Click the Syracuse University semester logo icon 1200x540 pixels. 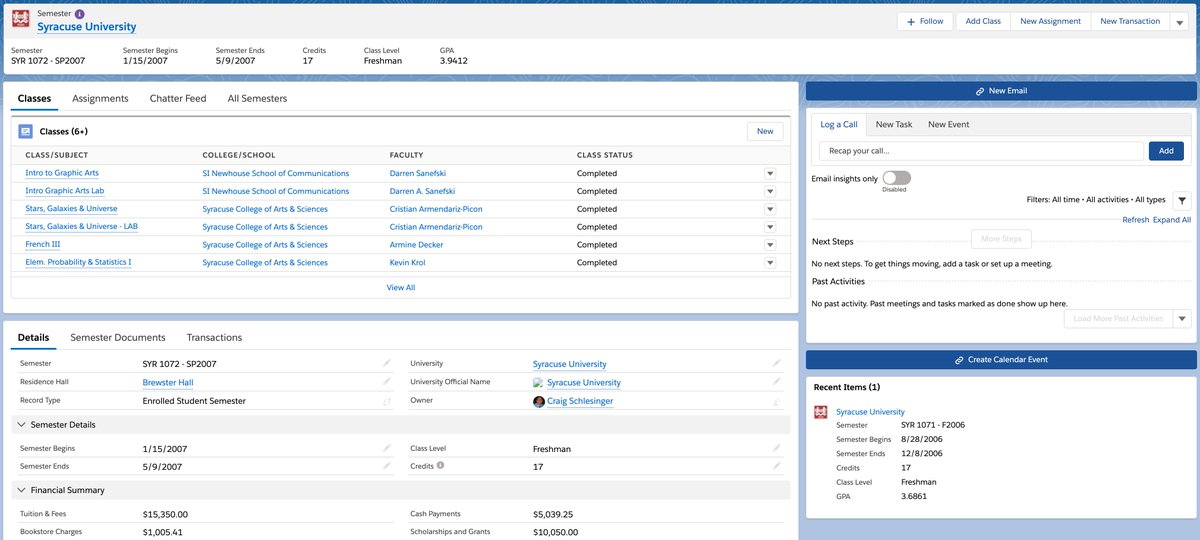(20, 20)
